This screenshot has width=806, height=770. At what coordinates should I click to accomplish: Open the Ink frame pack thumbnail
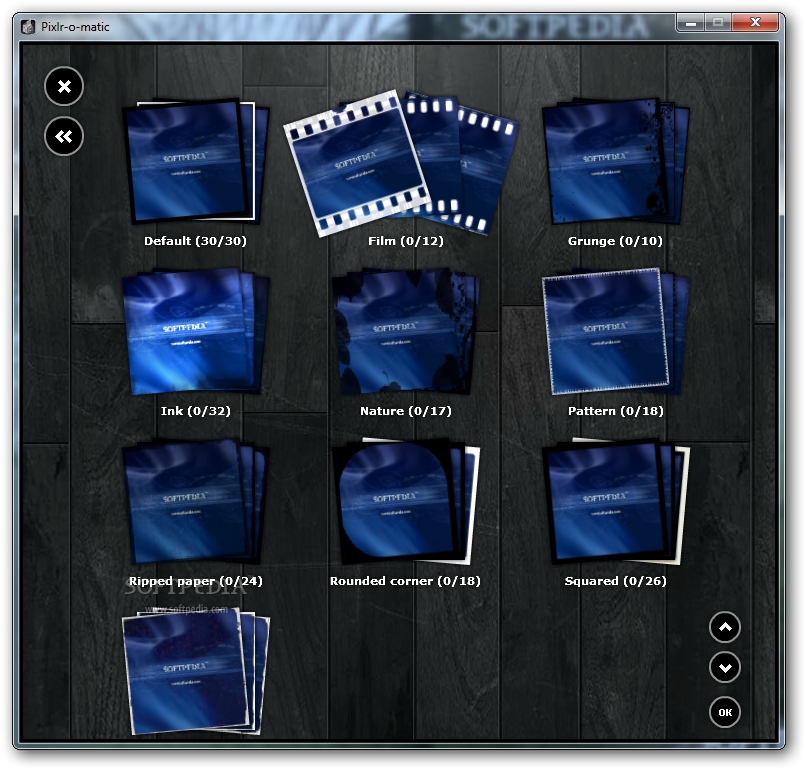tap(195, 332)
